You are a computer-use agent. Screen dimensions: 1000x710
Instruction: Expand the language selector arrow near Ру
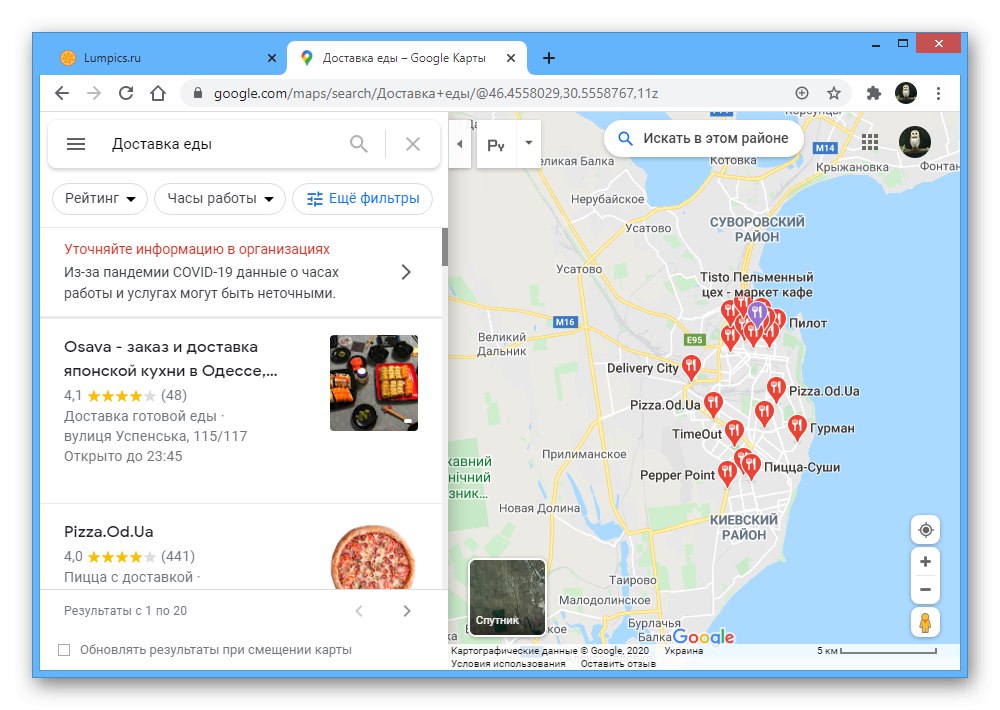pyautogui.click(x=527, y=143)
